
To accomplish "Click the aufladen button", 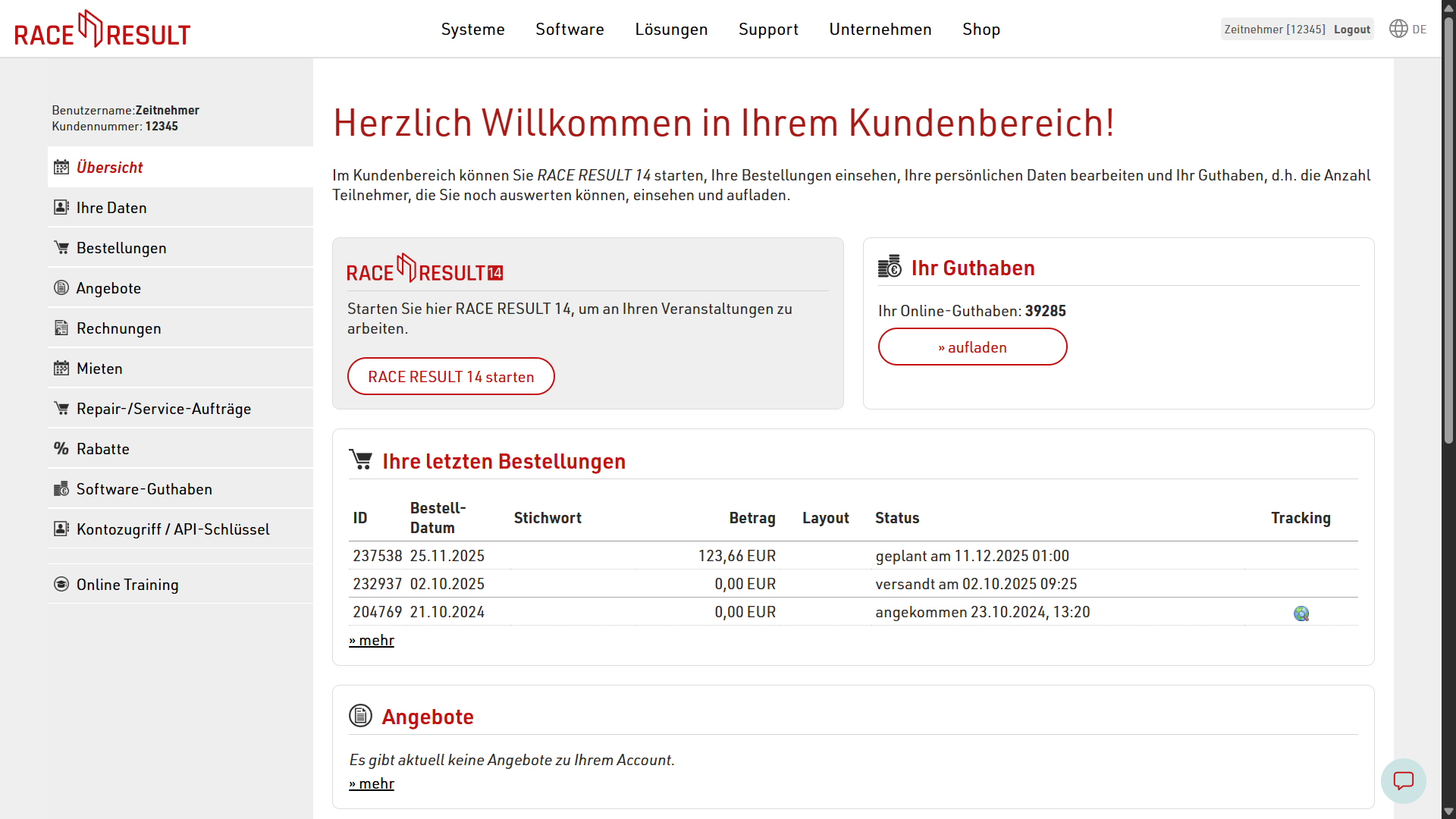I will (972, 347).
